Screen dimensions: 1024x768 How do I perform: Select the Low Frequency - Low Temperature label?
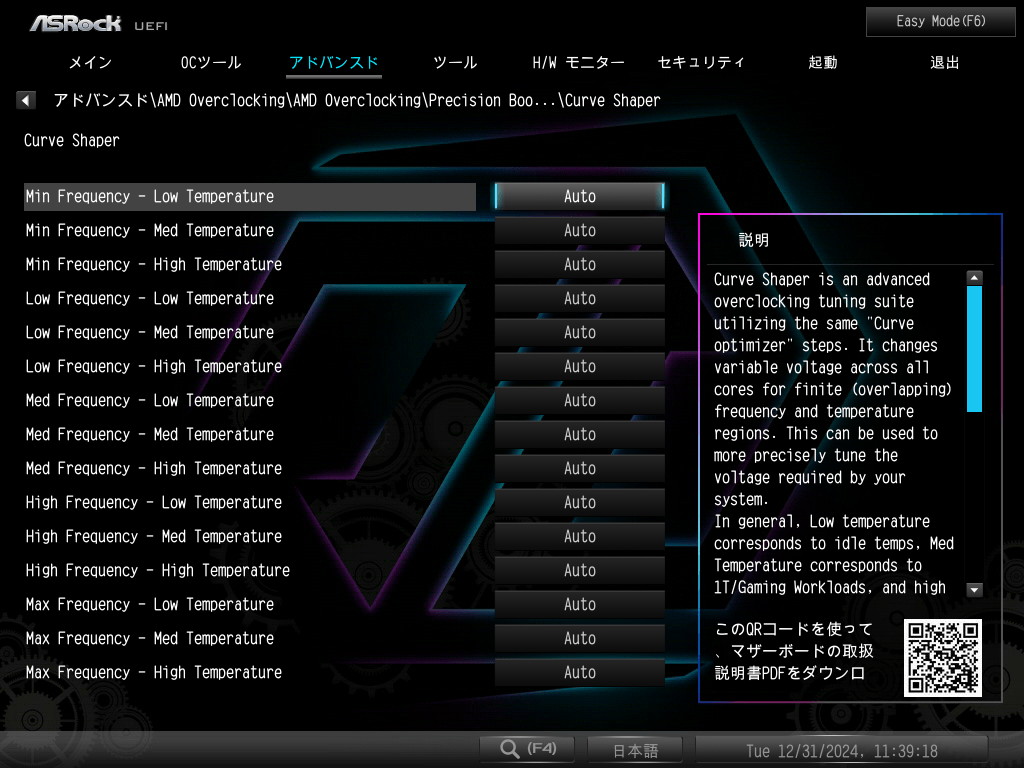tap(150, 298)
